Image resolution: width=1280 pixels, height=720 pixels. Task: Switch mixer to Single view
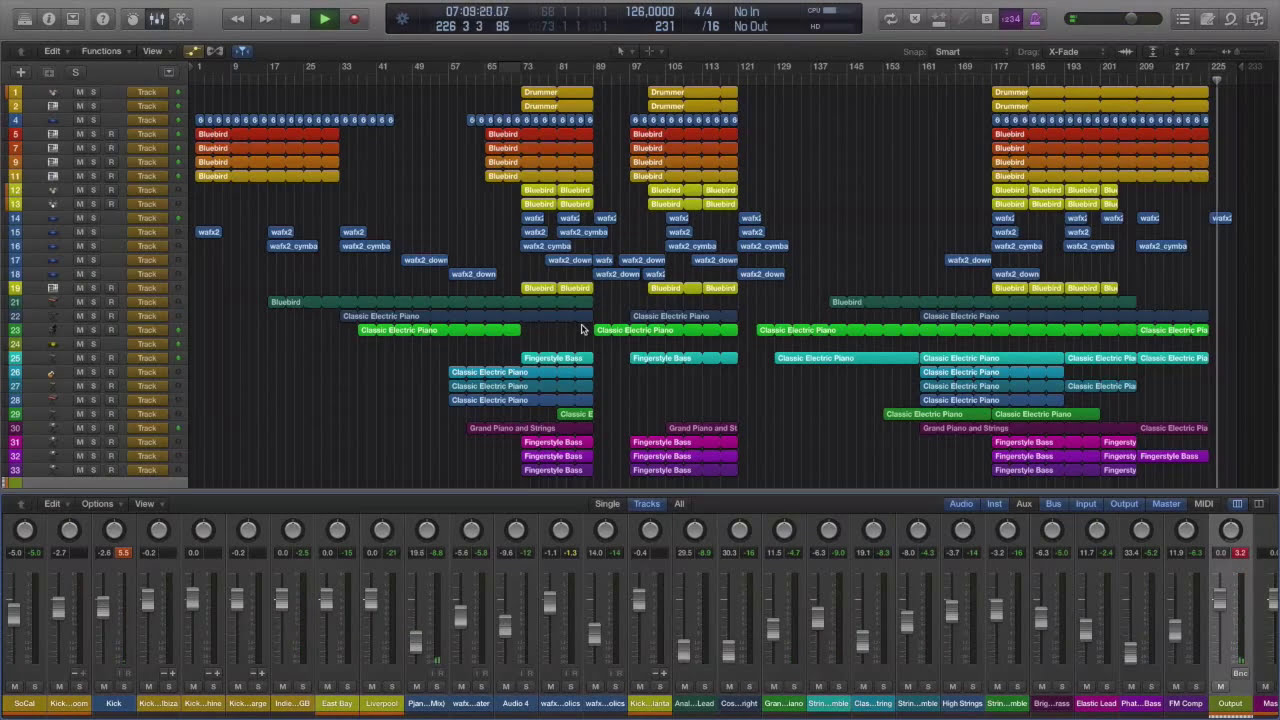(x=607, y=504)
